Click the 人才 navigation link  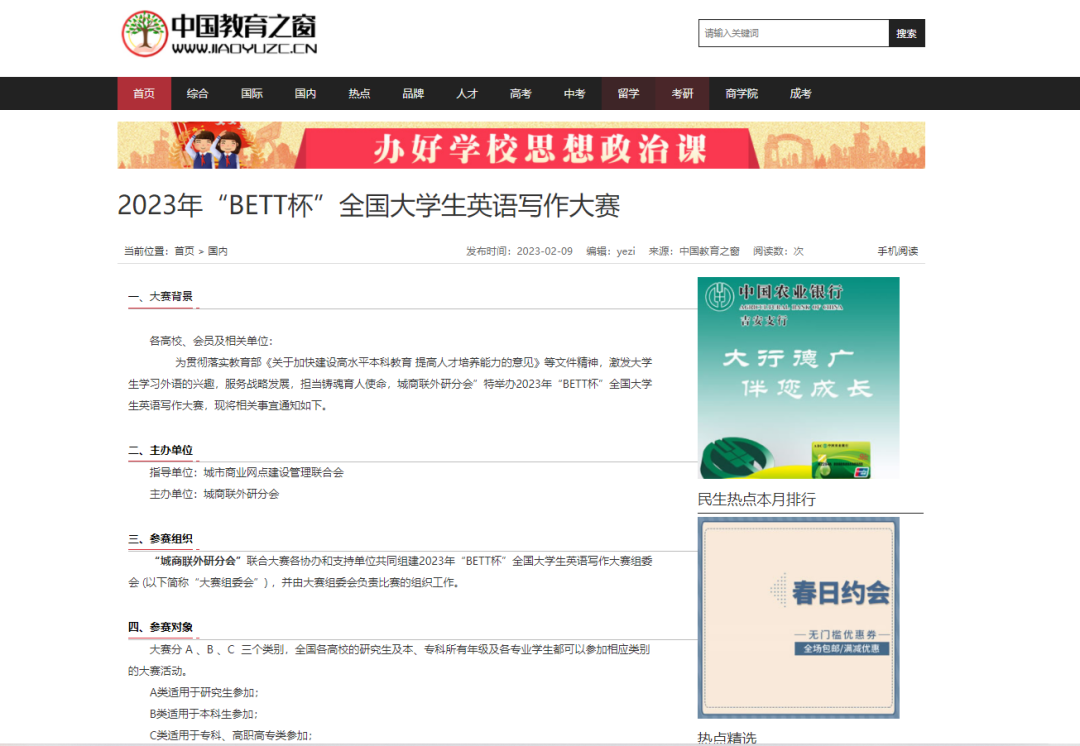pos(467,93)
